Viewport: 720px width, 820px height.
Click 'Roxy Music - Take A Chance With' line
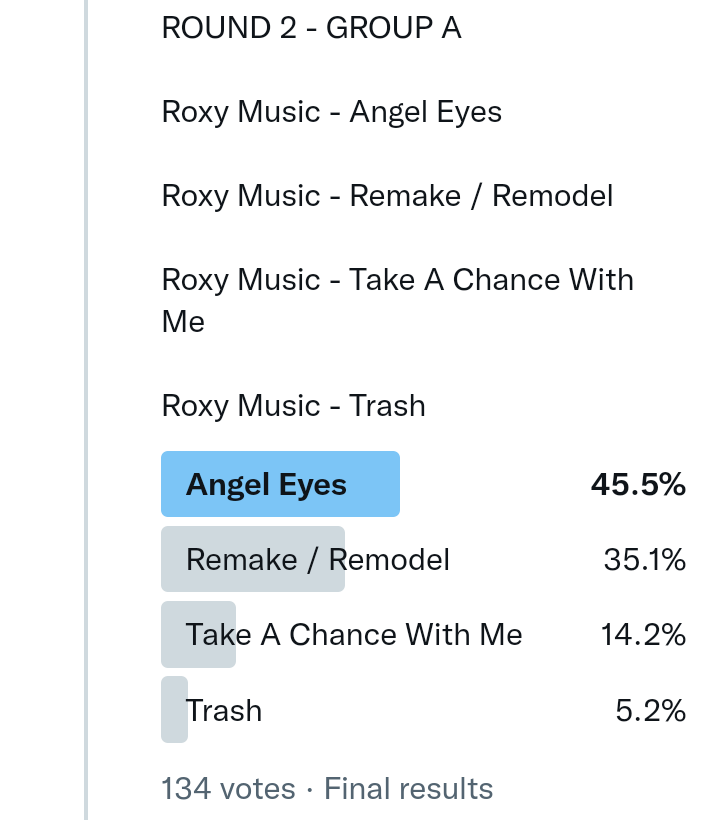tap(397, 280)
